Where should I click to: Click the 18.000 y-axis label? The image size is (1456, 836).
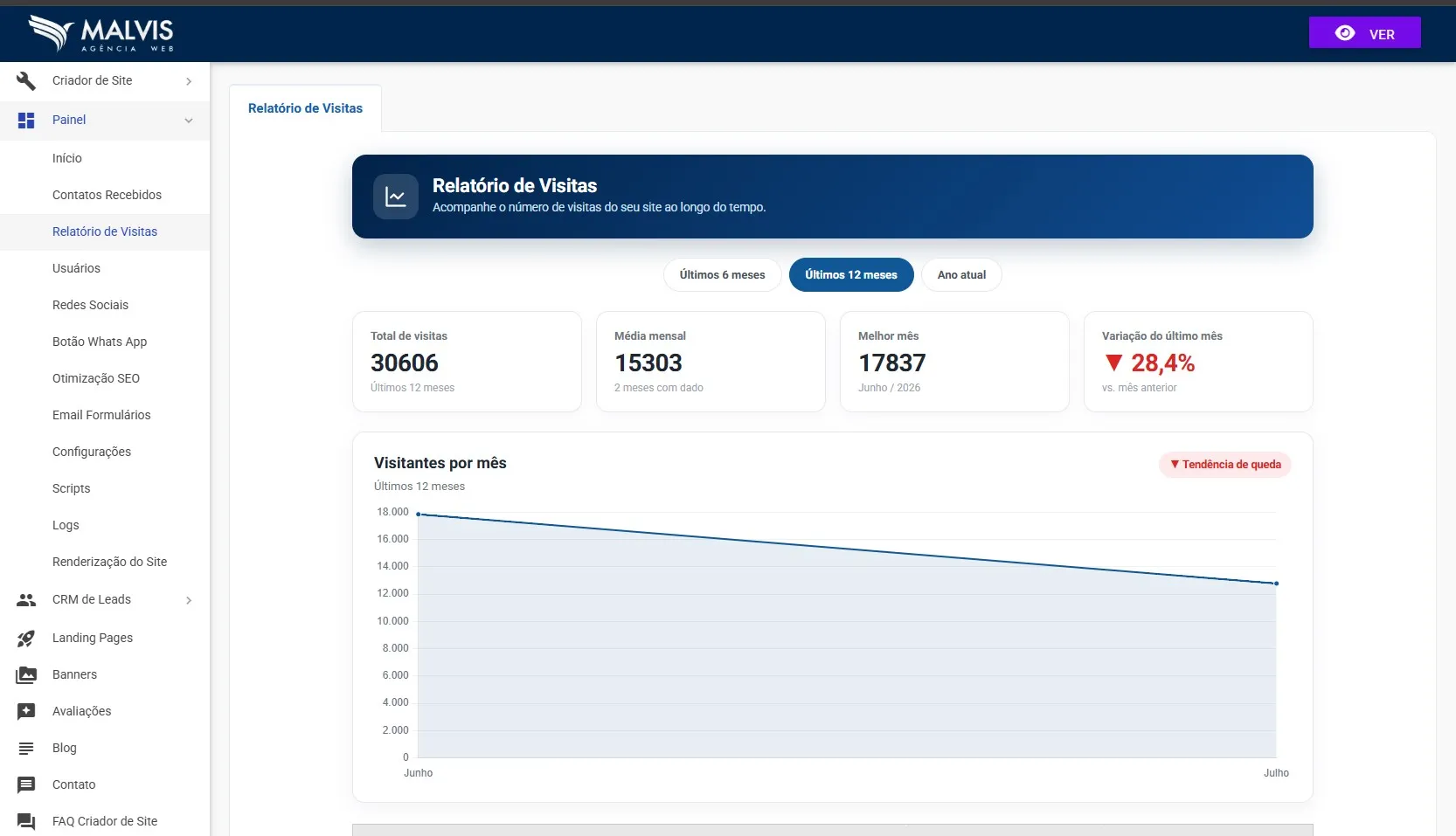392,512
